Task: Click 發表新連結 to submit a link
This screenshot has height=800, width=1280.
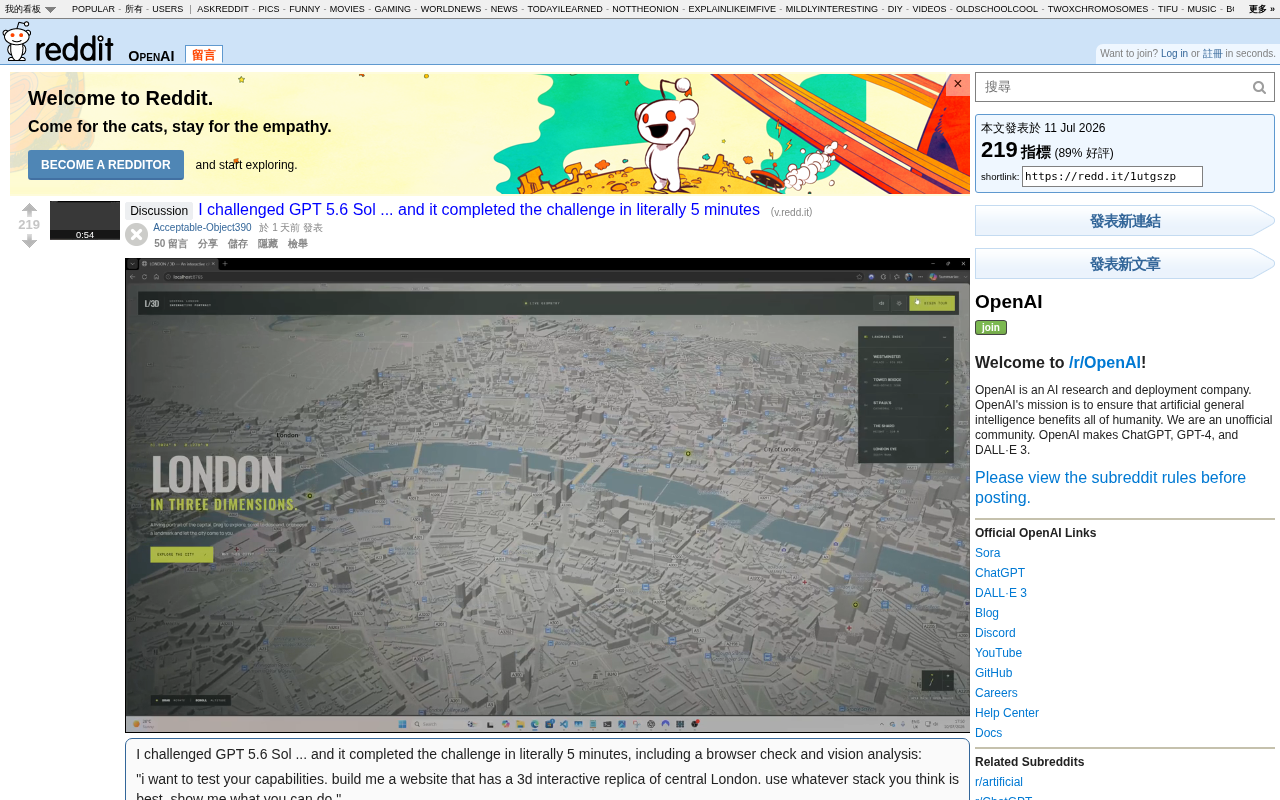Action: (x=1125, y=221)
